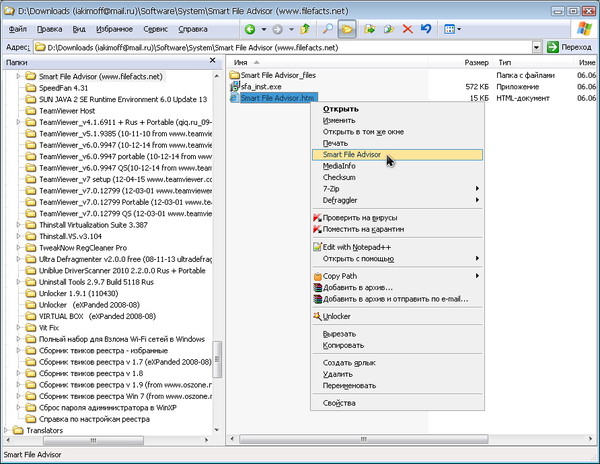600x464 pixels.
Task: Click Notepad++ icon in context menu
Action: click(317, 247)
